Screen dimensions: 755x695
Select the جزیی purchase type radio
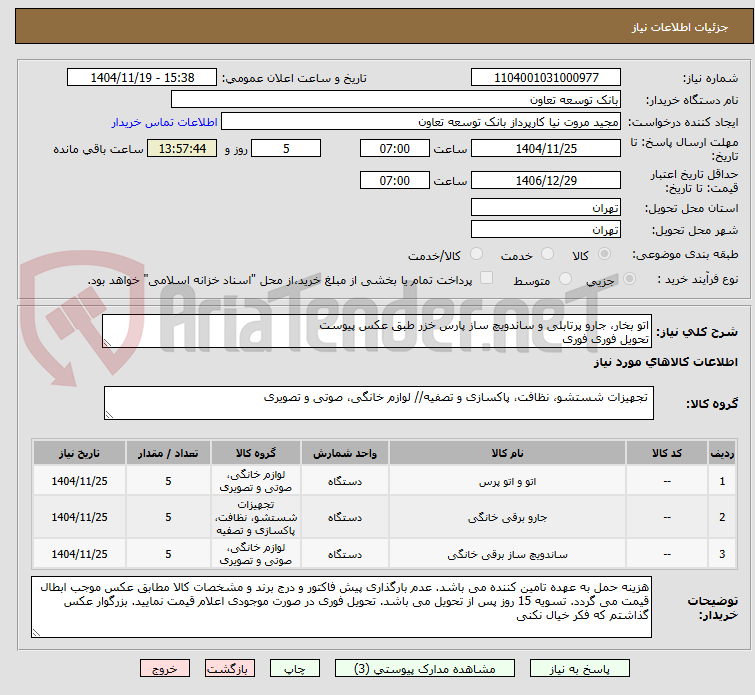629,278
